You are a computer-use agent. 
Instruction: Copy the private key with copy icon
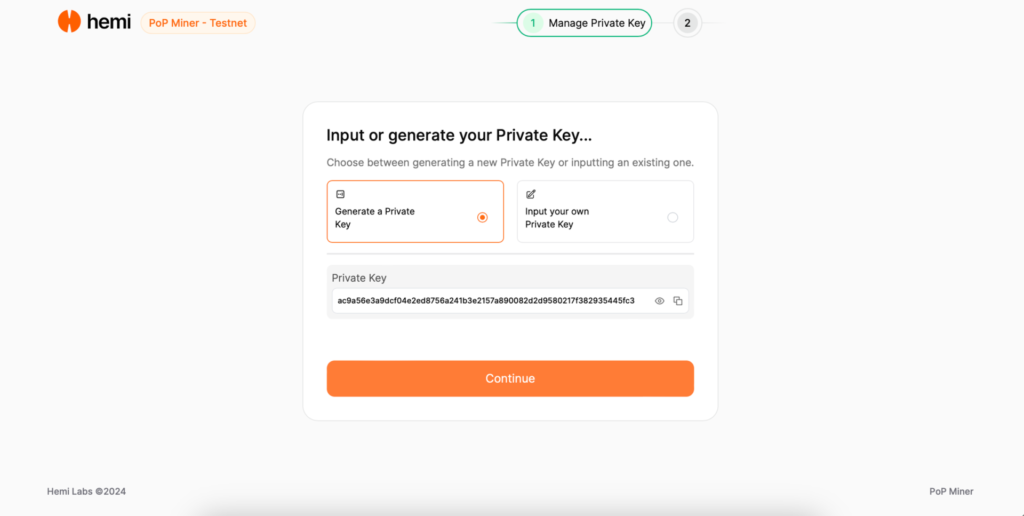click(x=678, y=301)
